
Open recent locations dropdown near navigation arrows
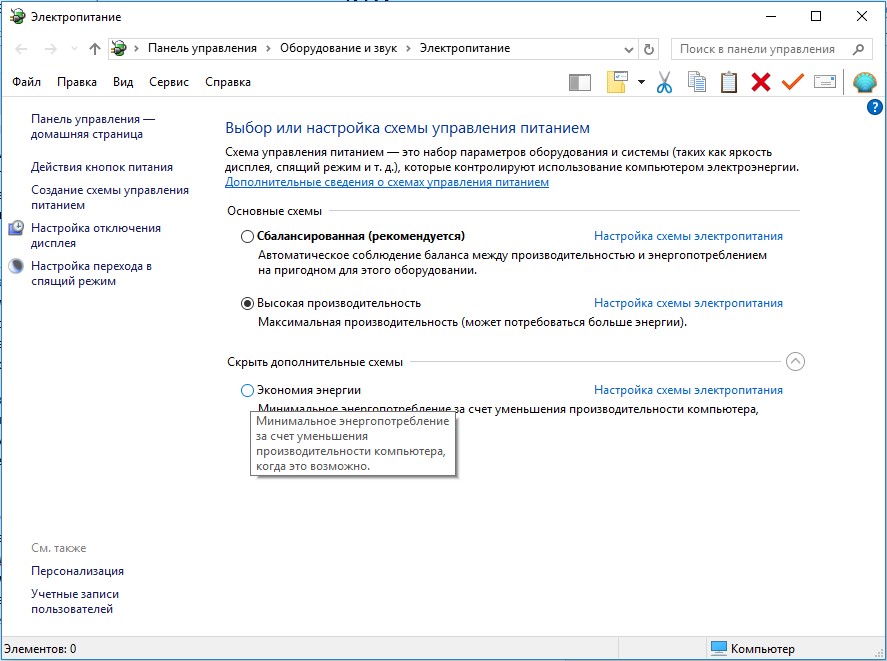coord(74,49)
